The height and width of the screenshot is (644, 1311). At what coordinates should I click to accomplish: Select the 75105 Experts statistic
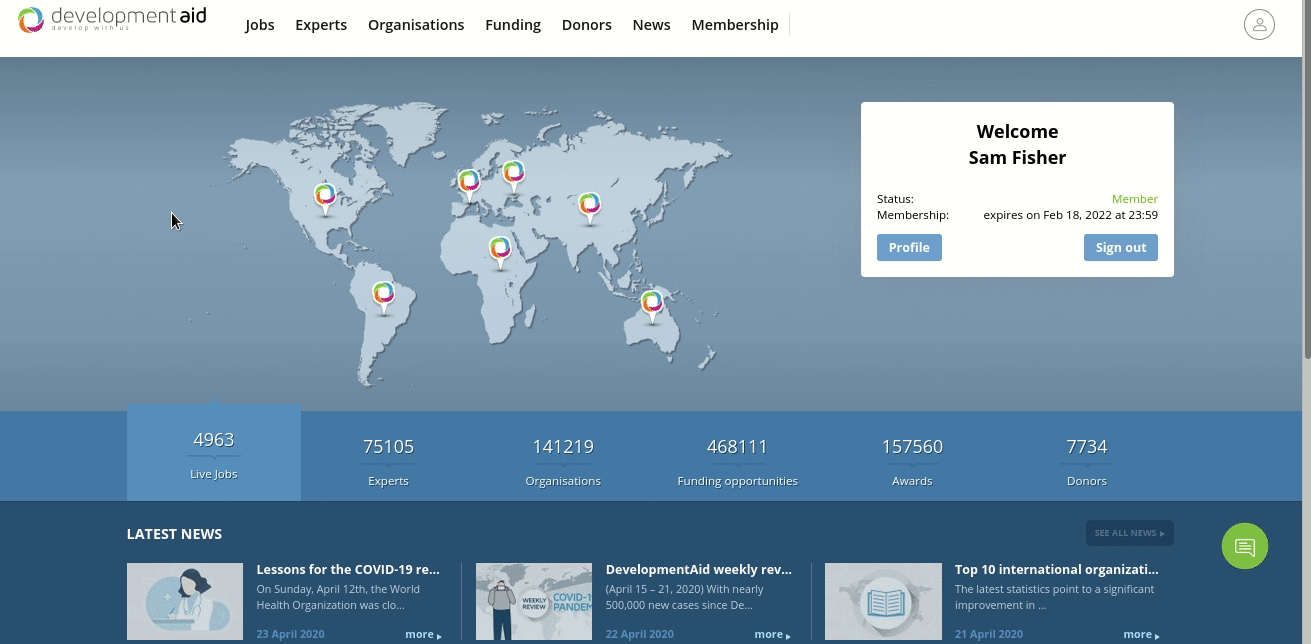[388, 460]
